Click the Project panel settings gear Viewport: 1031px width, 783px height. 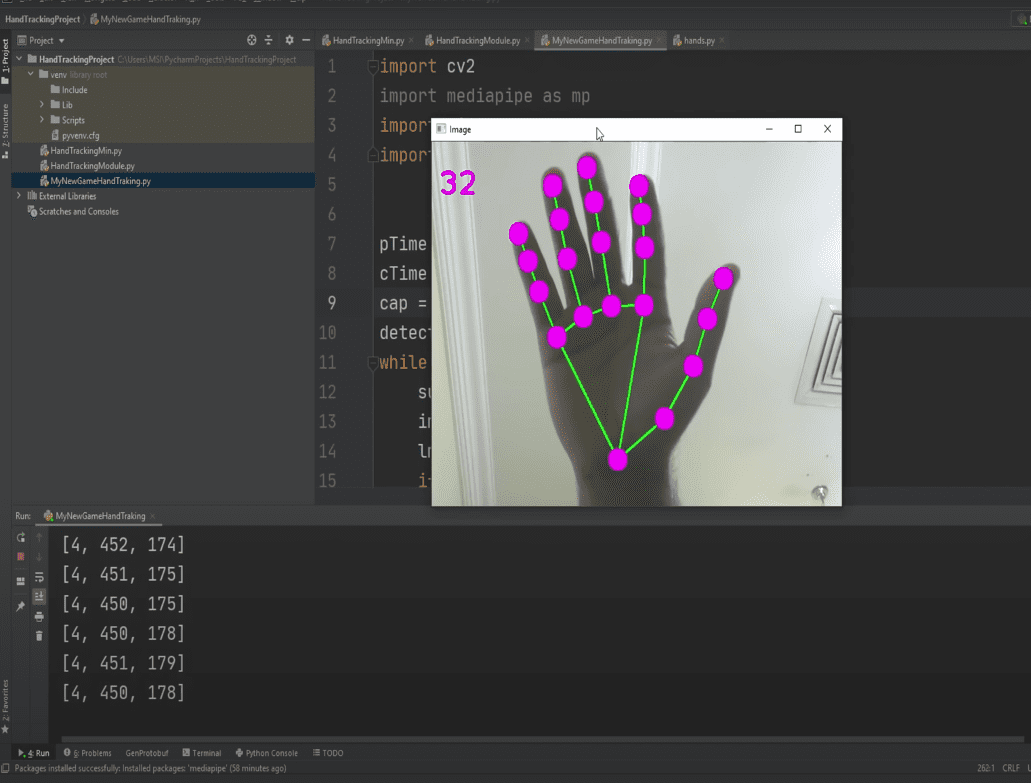click(289, 40)
